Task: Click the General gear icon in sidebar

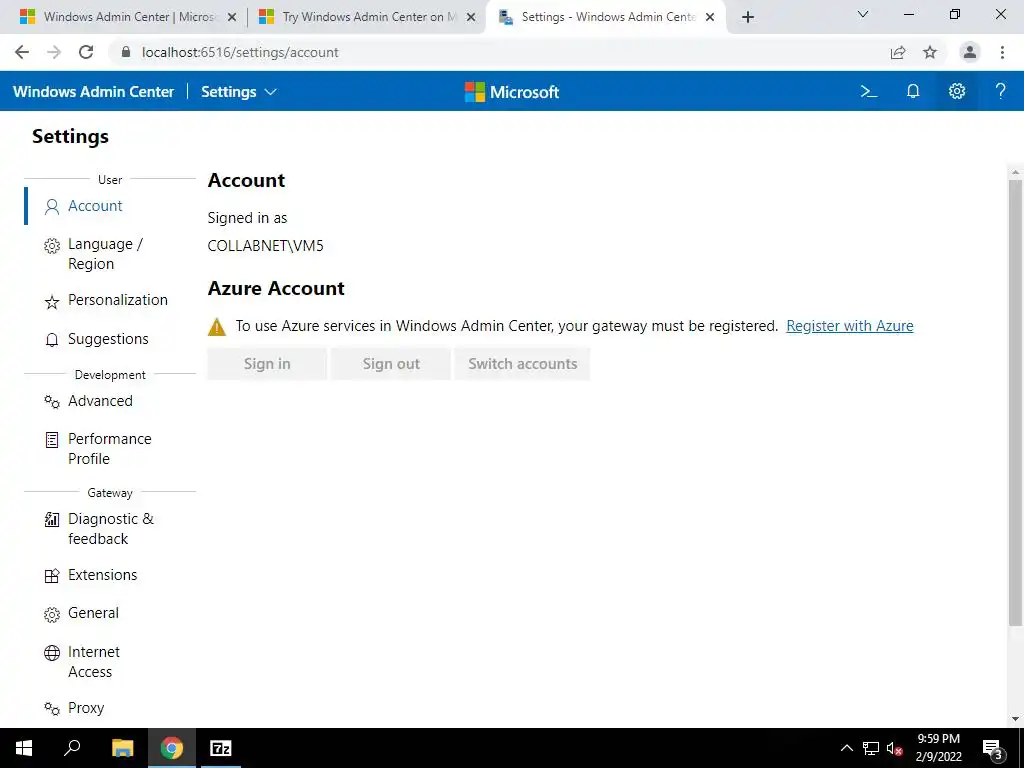Action: pyautogui.click(x=52, y=615)
